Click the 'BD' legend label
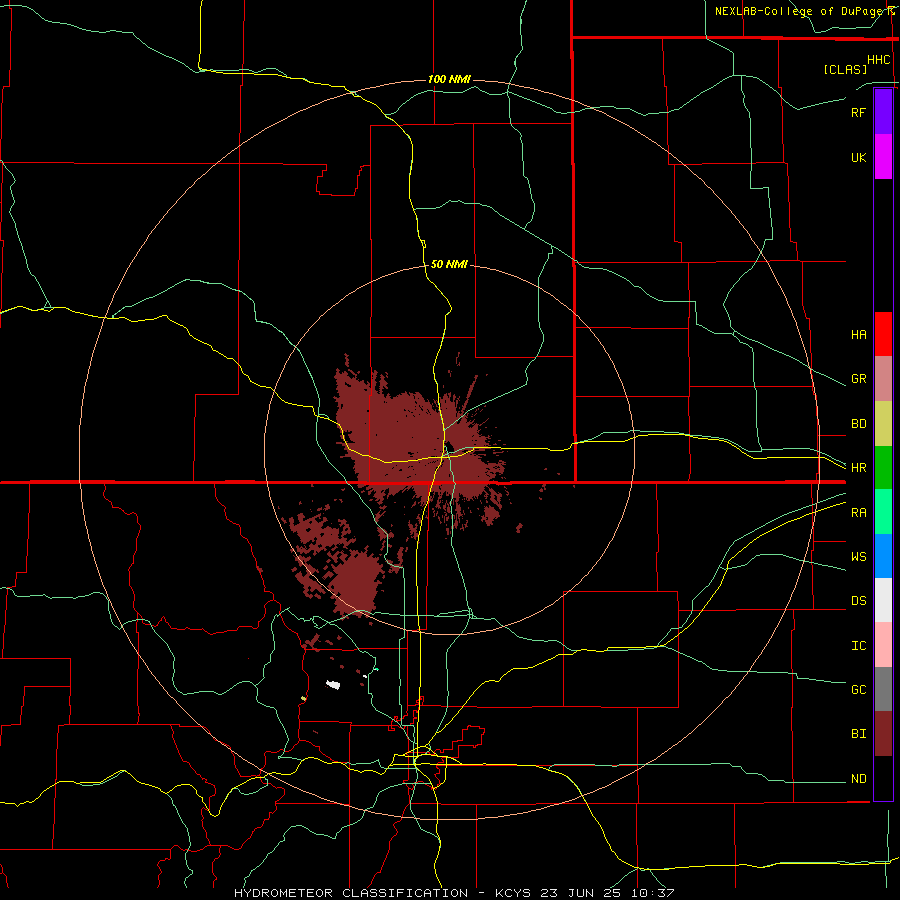The image size is (900, 900). click(858, 424)
